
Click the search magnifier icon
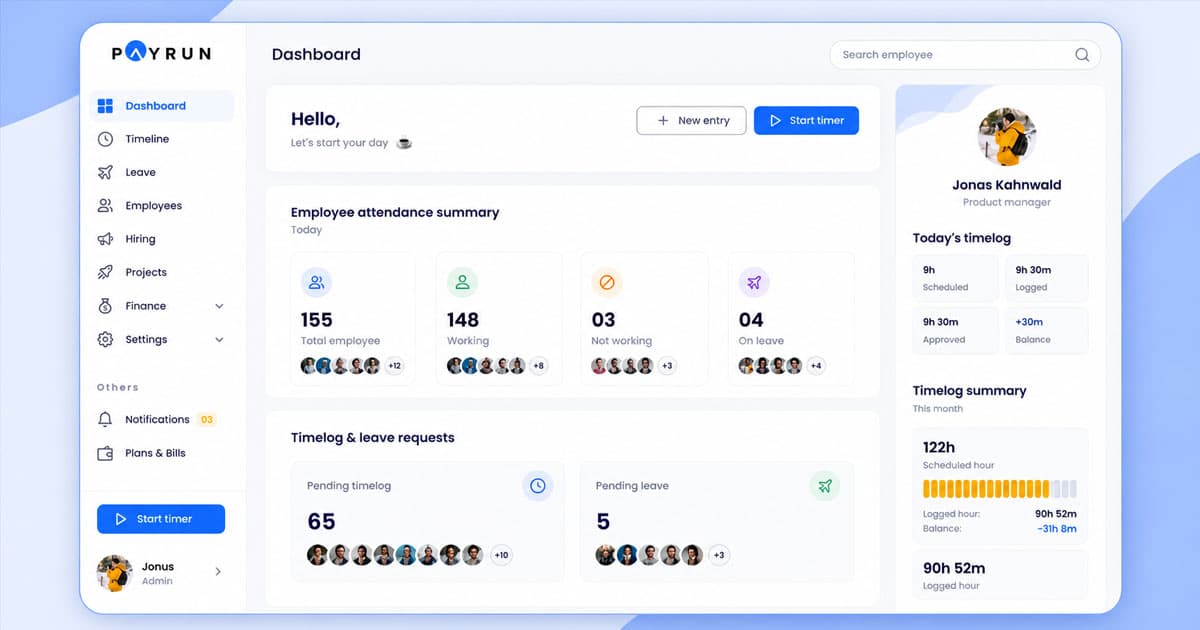(1082, 55)
